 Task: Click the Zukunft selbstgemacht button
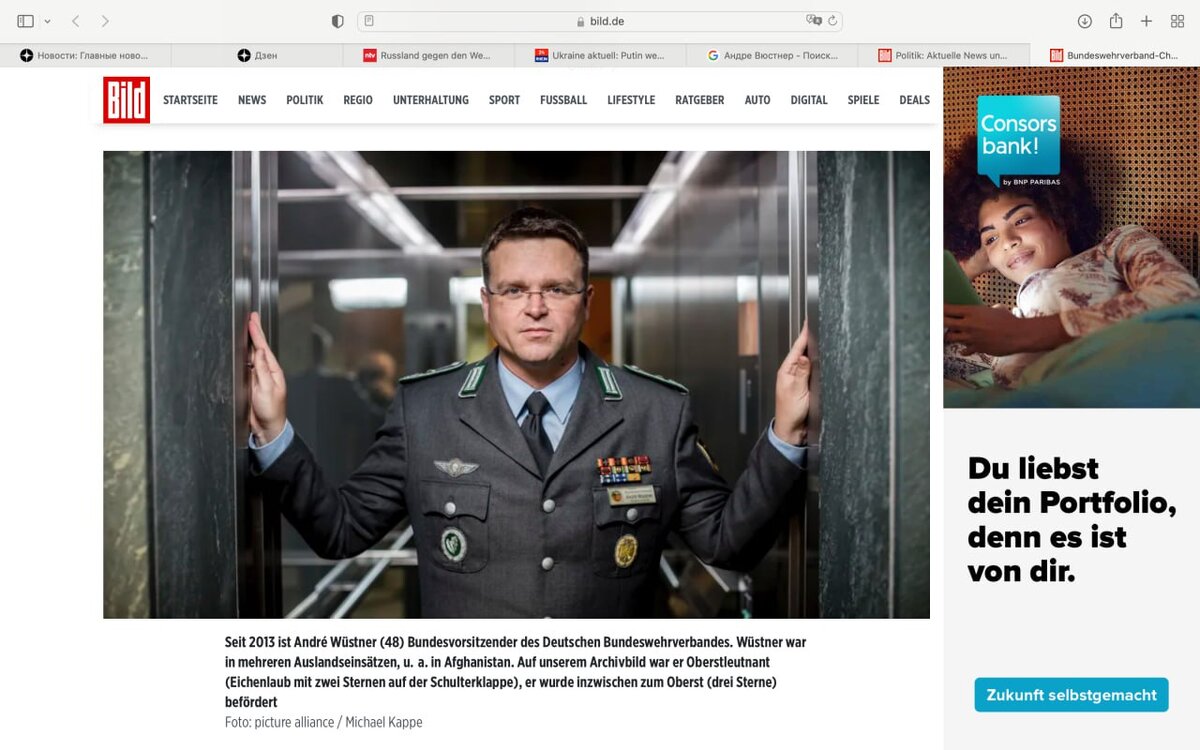[1071, 695]
